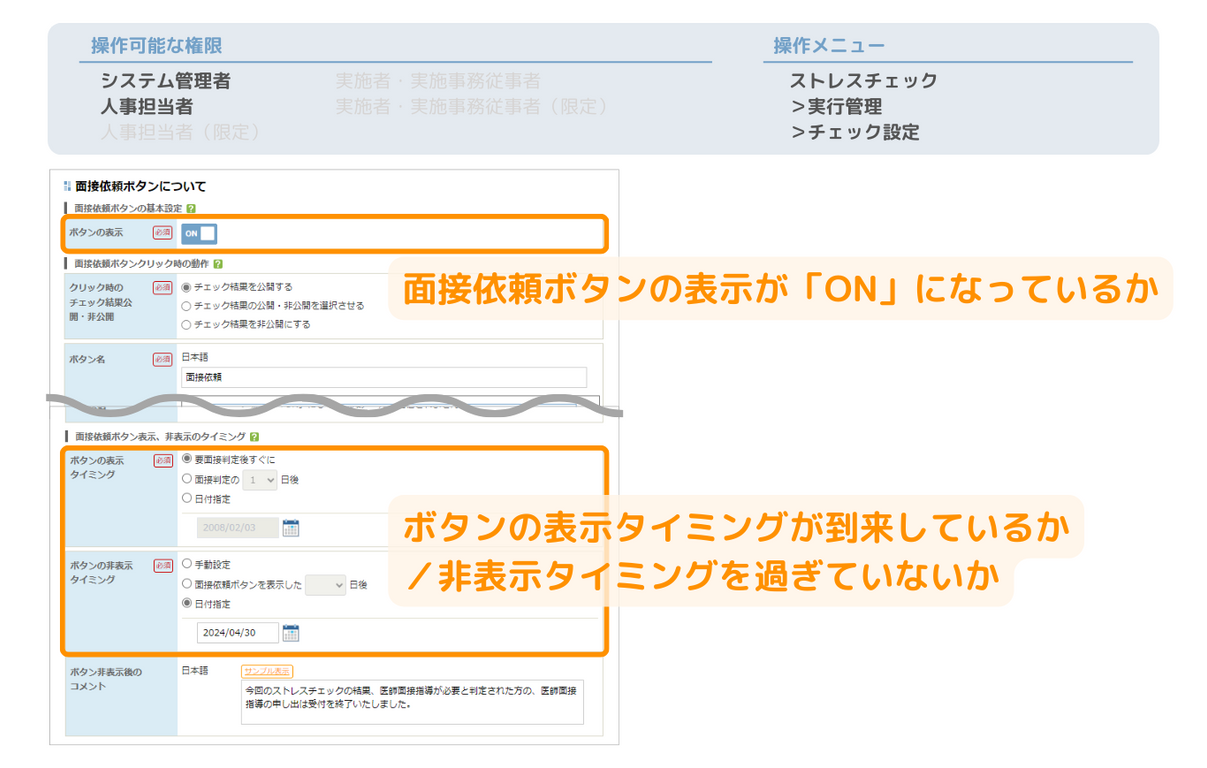
Task: Expand the 面接依頼ボタンを表示した days dropdown
Action: 325,585
